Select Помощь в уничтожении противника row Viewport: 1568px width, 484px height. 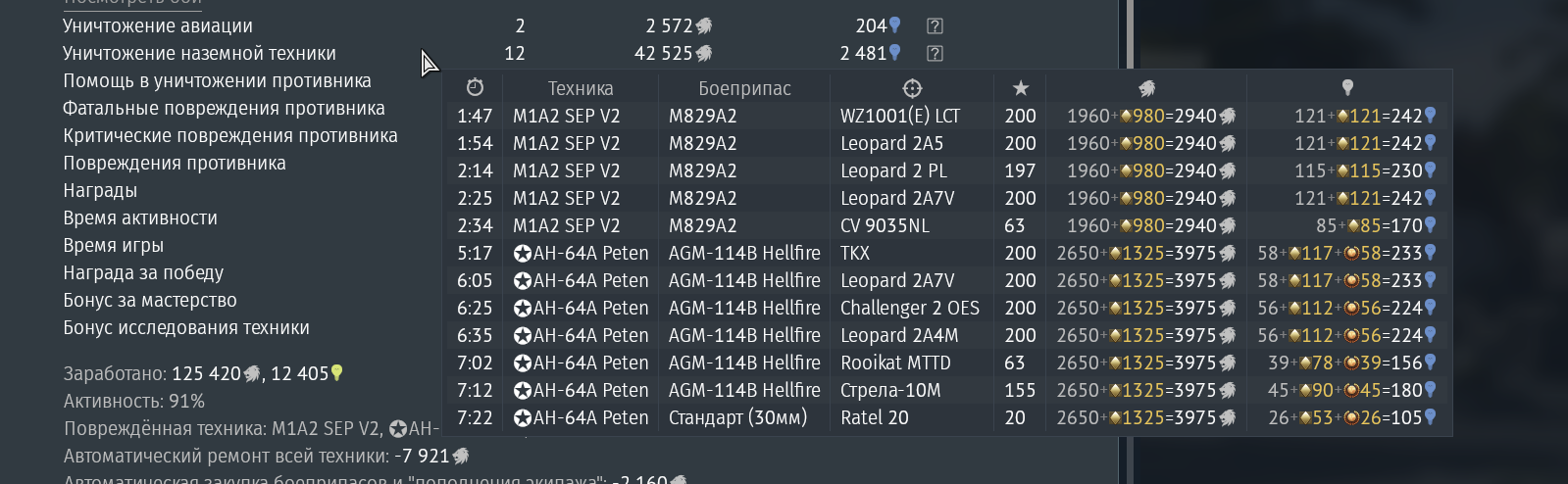click(x=217, y=81)
